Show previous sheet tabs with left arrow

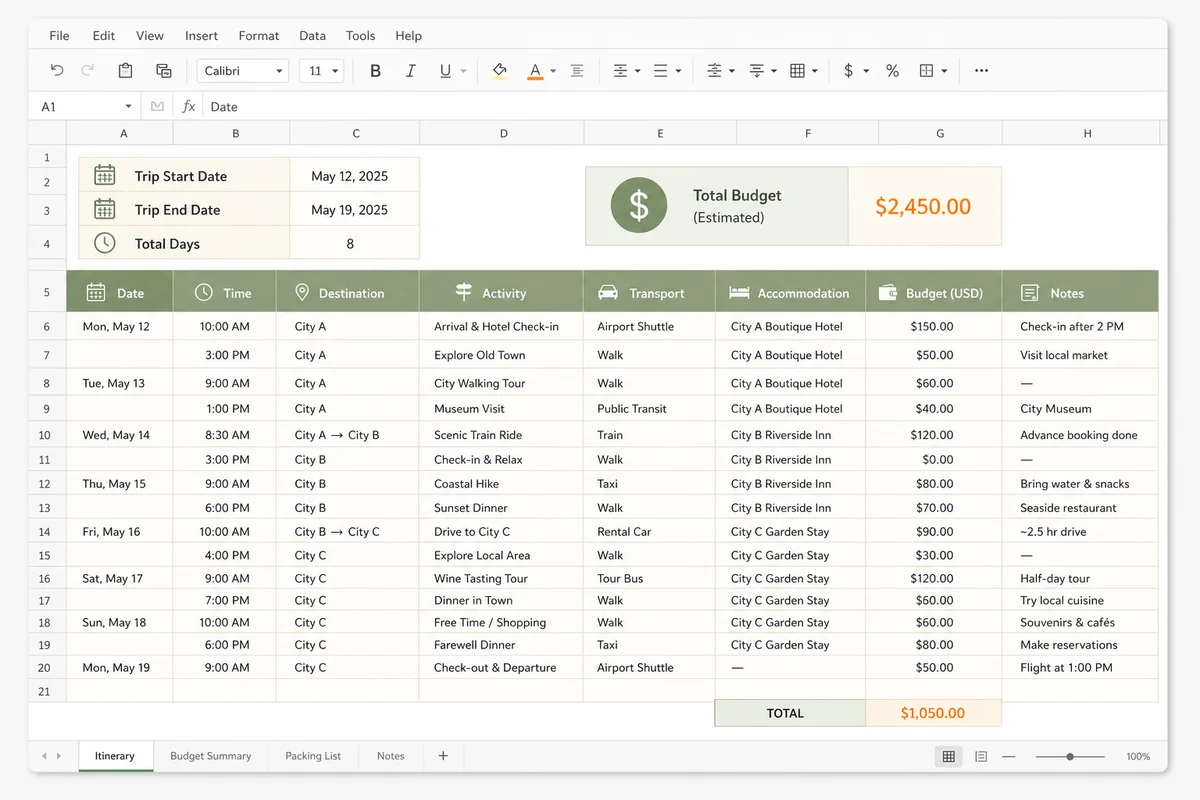44,756
